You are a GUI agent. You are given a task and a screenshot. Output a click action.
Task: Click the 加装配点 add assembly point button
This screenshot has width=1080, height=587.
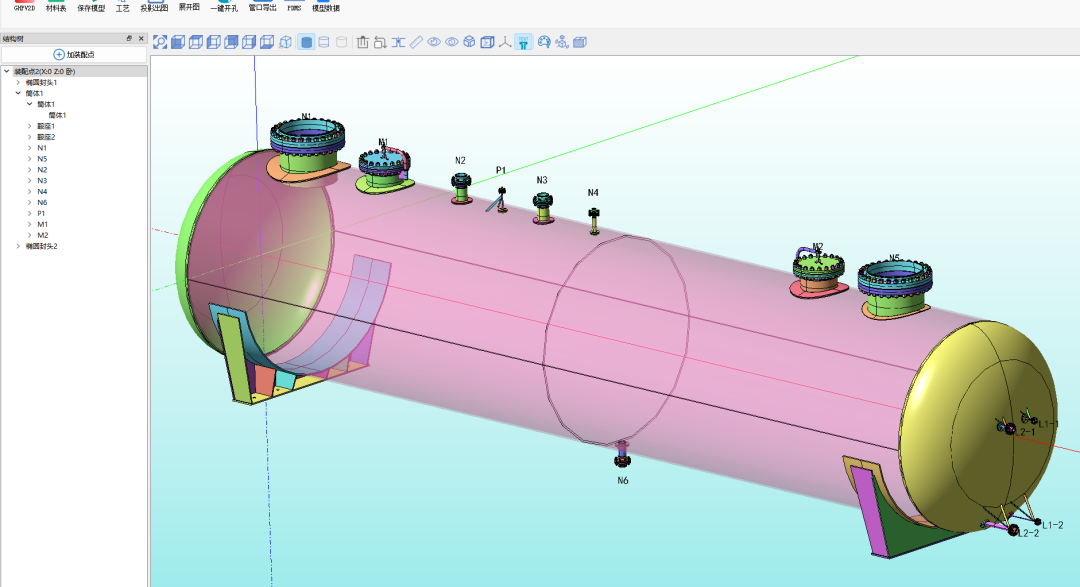coord(74,54)
